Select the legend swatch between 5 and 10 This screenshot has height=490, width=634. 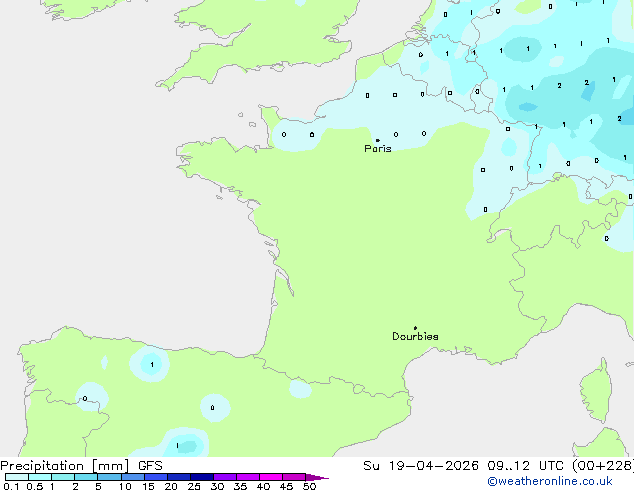tap(109, 477)
